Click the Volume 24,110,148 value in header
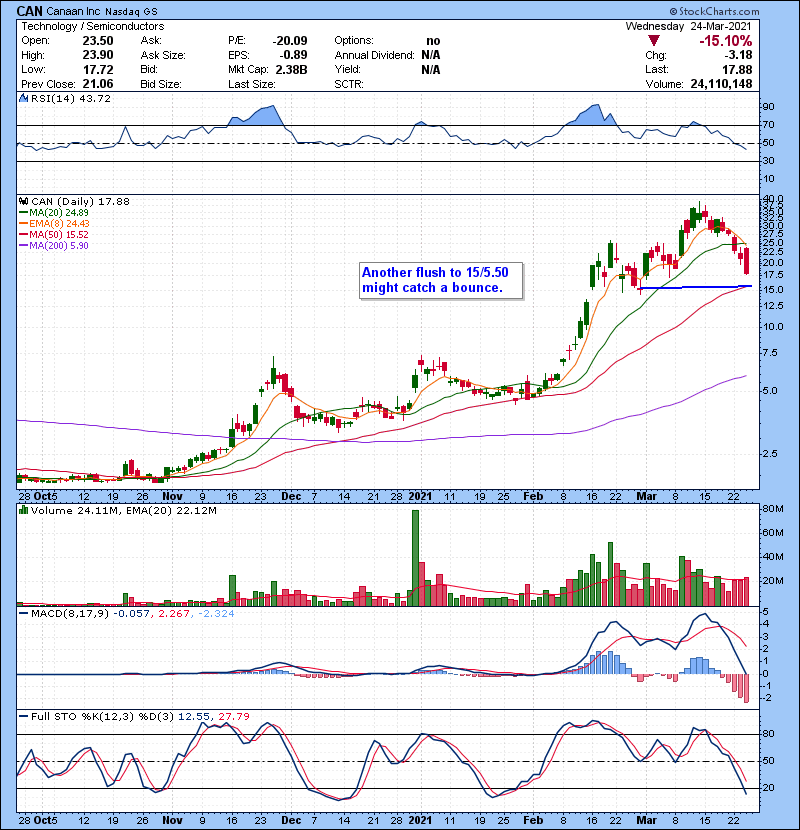This screenshot has height=830, width=800. (x=721, y=84)
